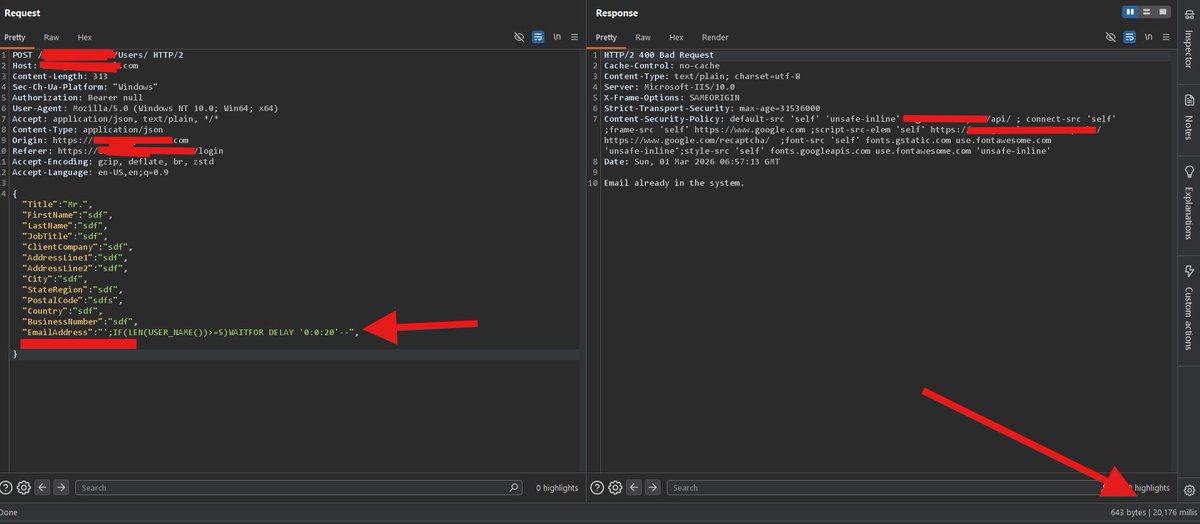Toggle show non-printable characters (\n) in Request

[x=557, y=37]
